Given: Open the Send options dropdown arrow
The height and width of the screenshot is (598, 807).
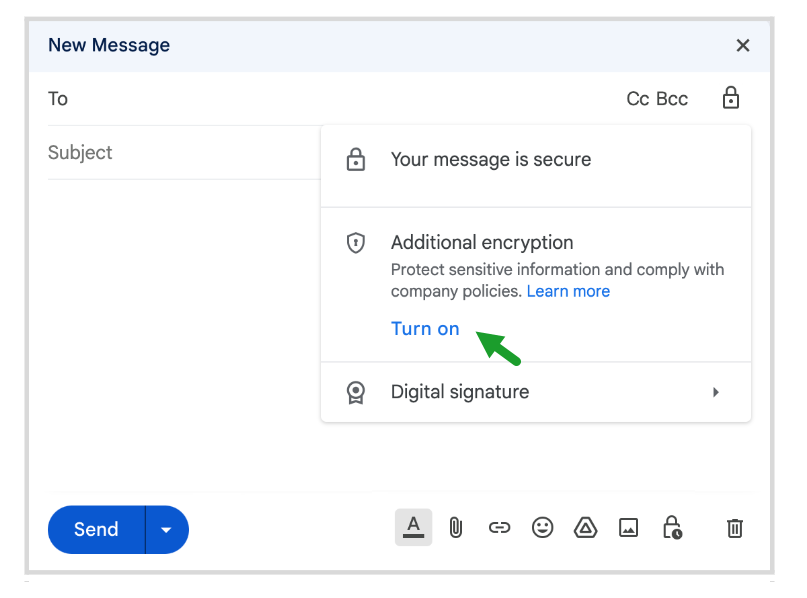Looking at the screenshot, I should coord(166,530).
